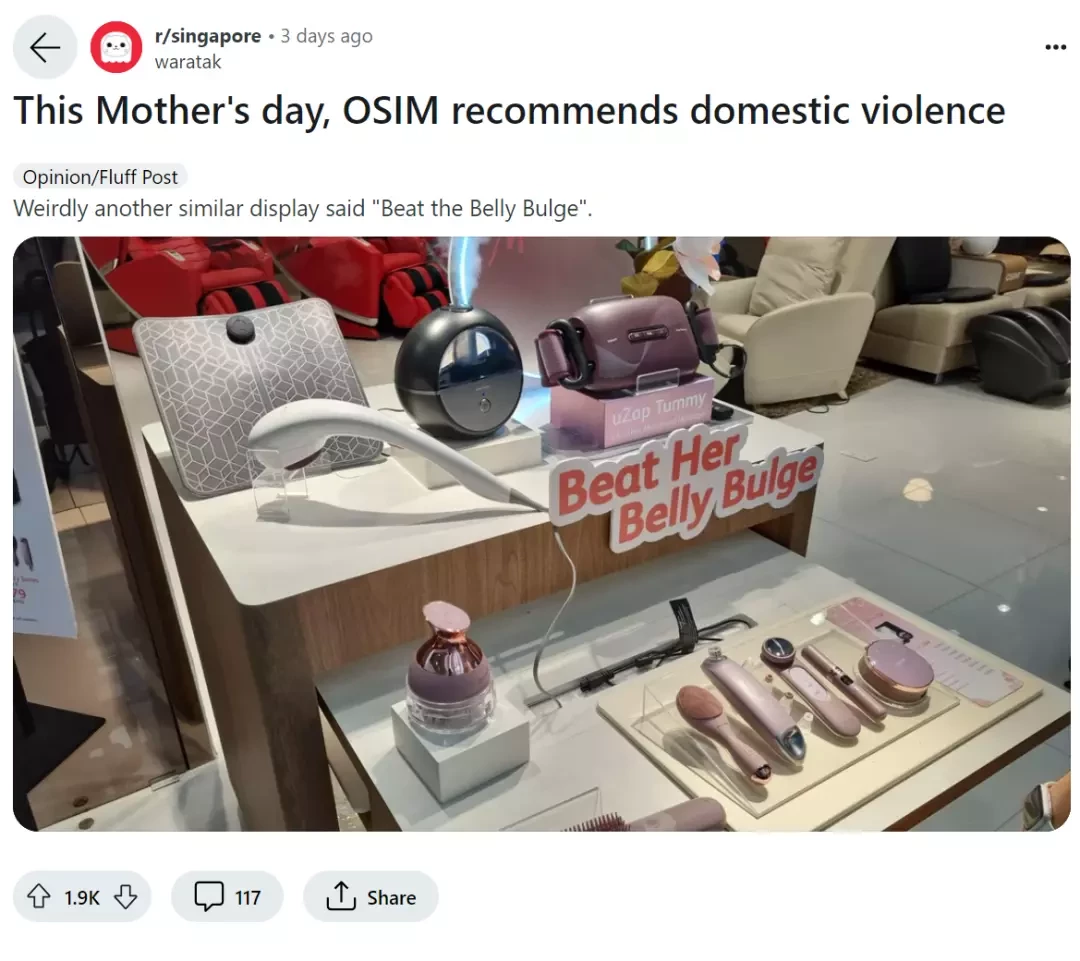Viewport: 1080px width, 961px height.
Task: Downvote the post with the down arrow
Action: click(125, 896)
